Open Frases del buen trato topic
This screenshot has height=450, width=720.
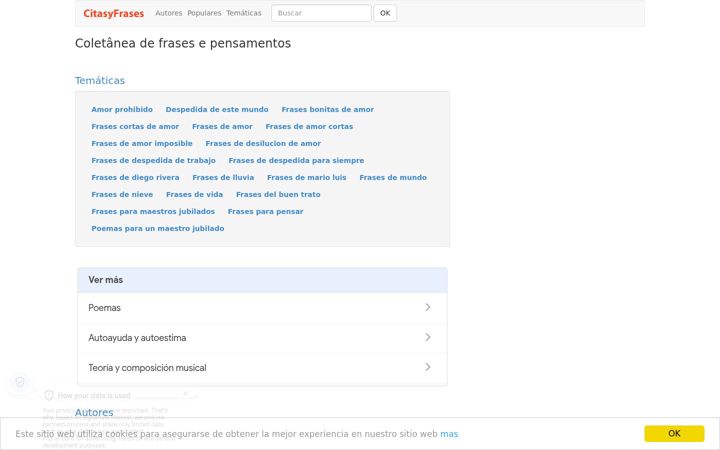click(278, 194)
